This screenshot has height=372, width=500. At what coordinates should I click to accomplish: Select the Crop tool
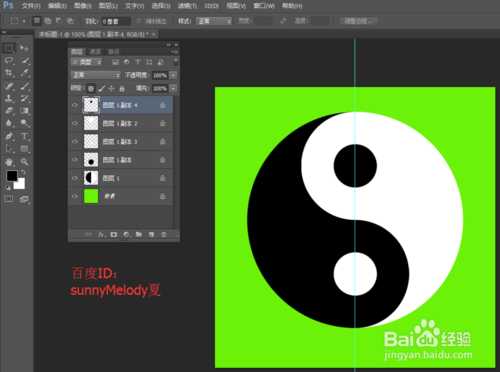pyautogui.click(x=9, y=73)
